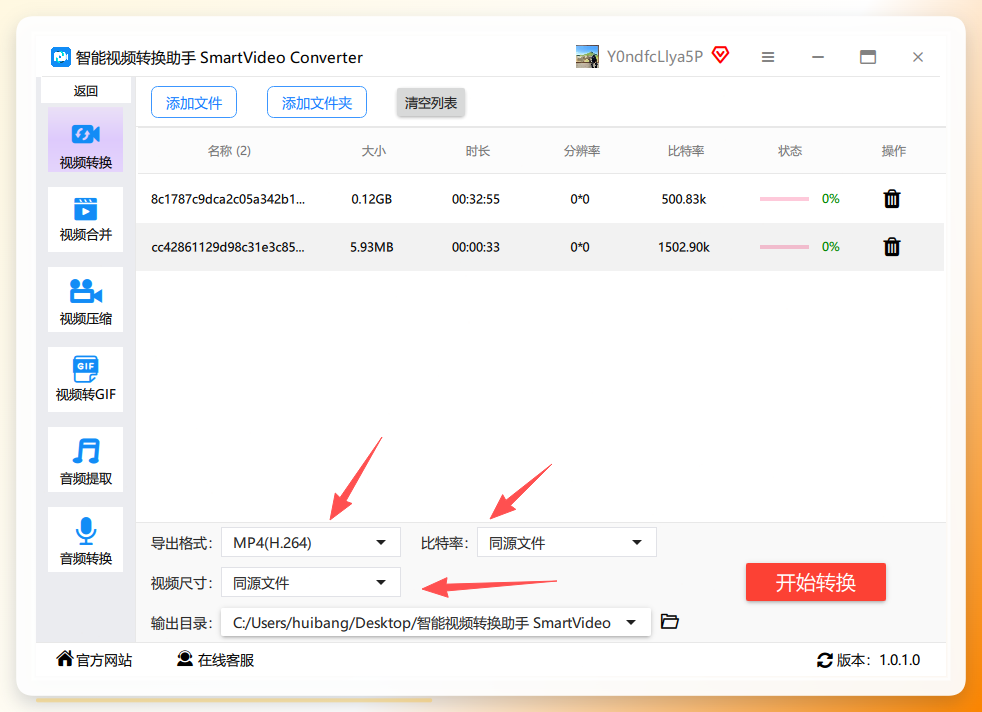Contact 在线客服 online support
This screenshot has height=712, width=982.
[215, 660]
